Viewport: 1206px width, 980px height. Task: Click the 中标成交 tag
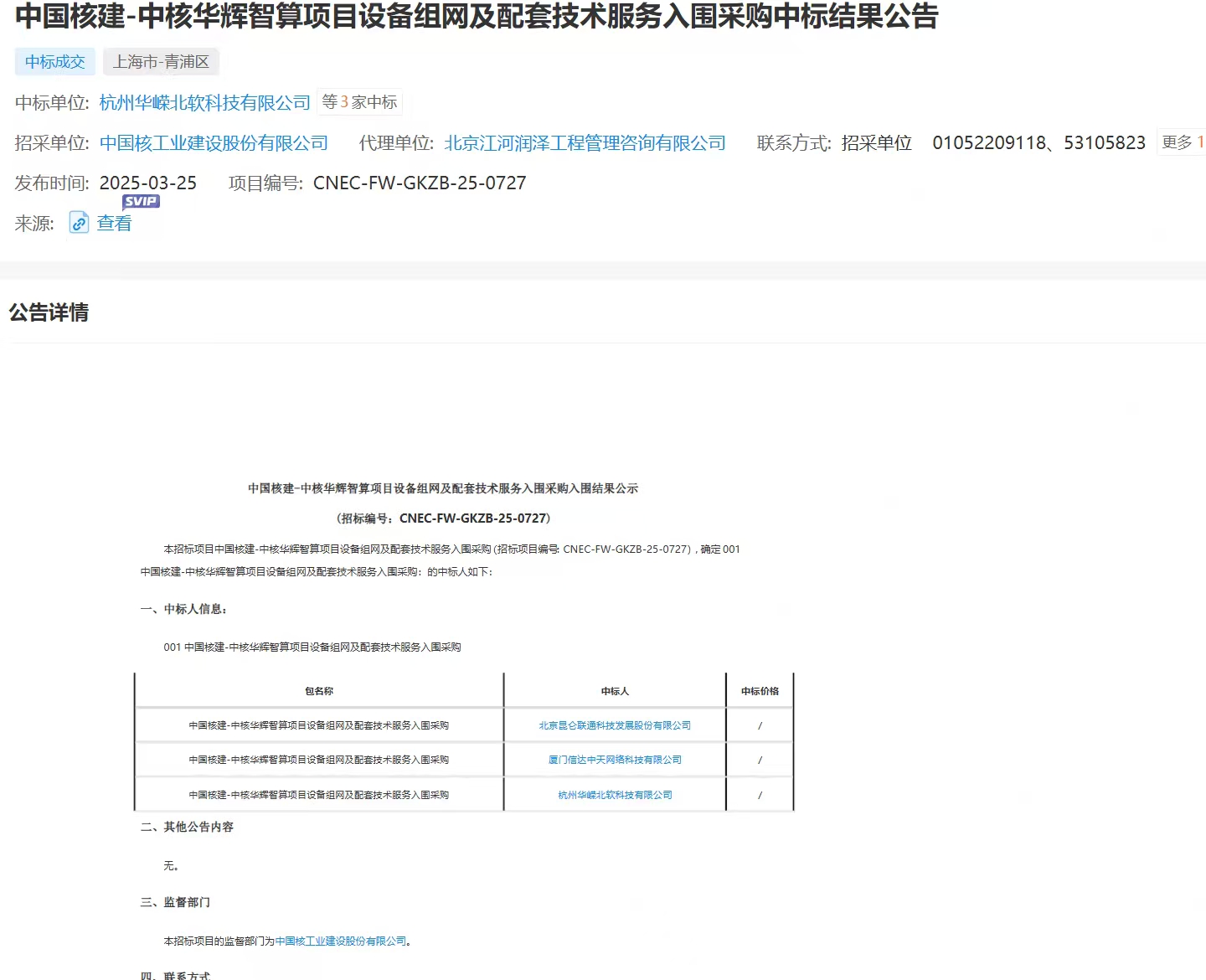point(55,62)
